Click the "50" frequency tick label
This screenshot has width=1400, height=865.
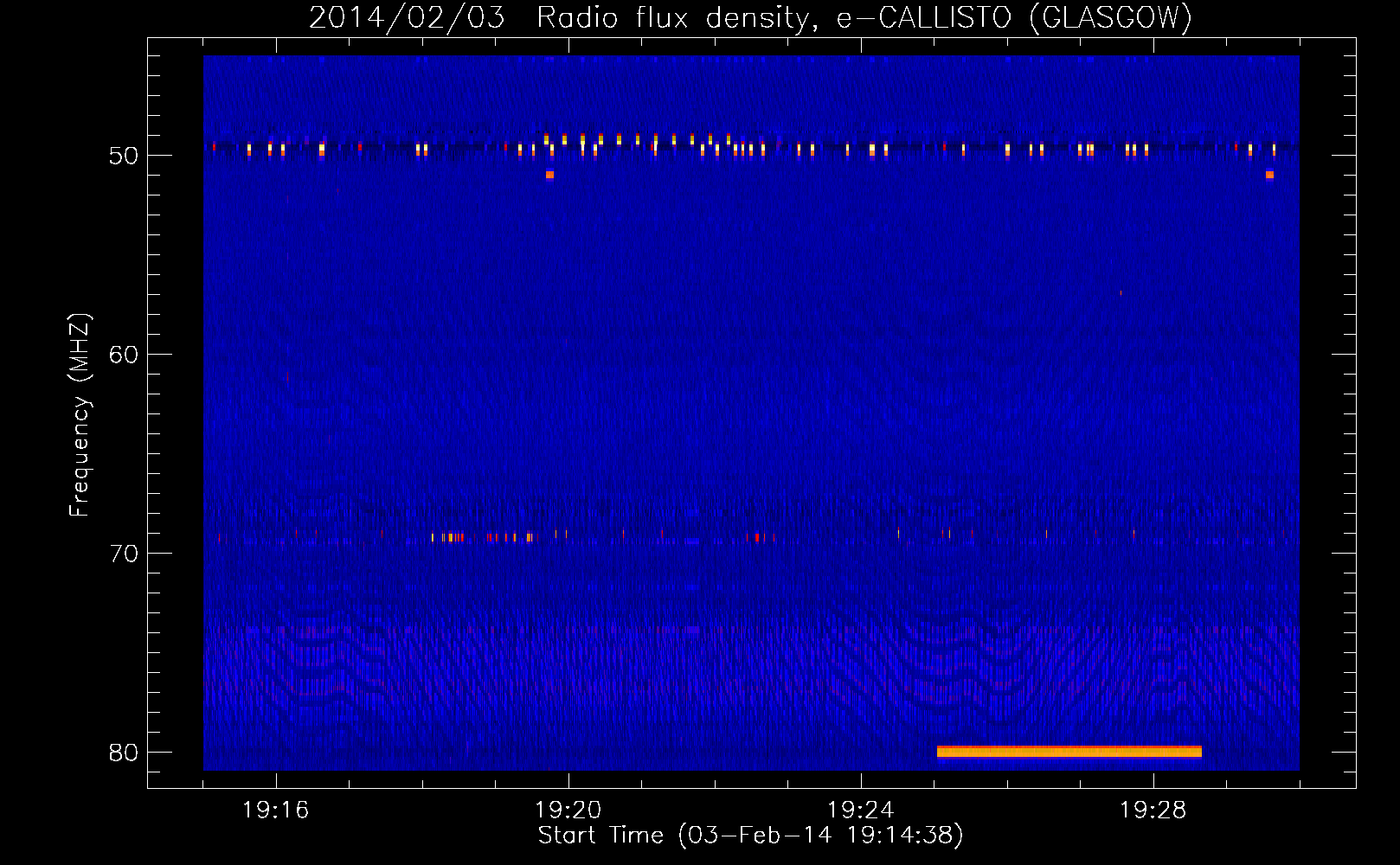click(124, 156)
